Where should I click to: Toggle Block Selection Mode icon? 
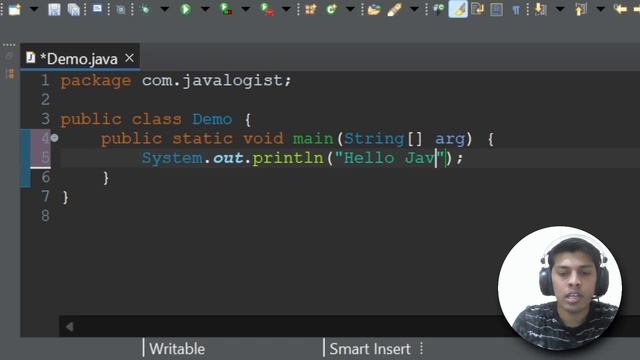click(x=496, y=9)
